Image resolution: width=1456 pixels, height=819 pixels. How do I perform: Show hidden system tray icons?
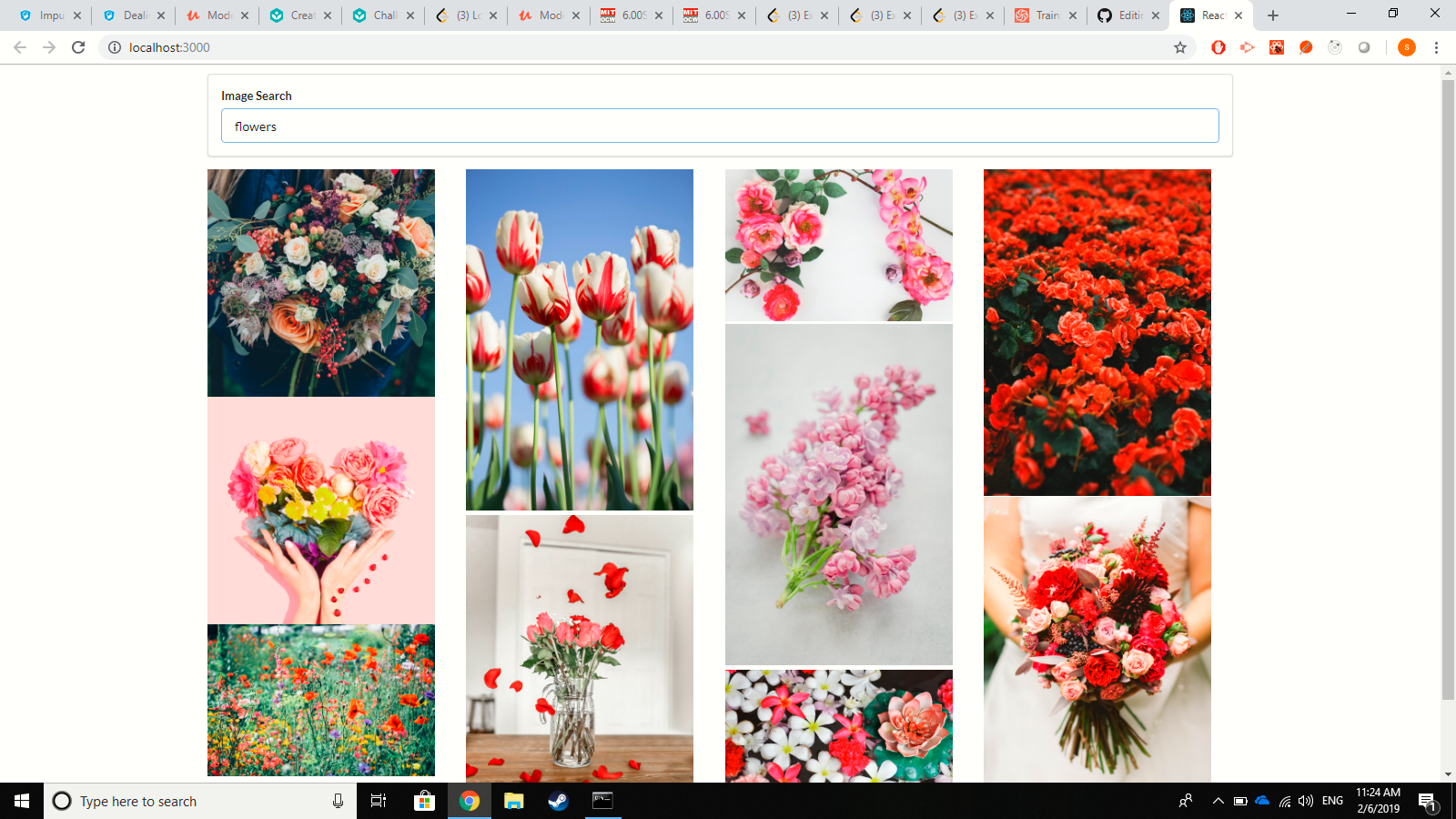(1218, 801)
